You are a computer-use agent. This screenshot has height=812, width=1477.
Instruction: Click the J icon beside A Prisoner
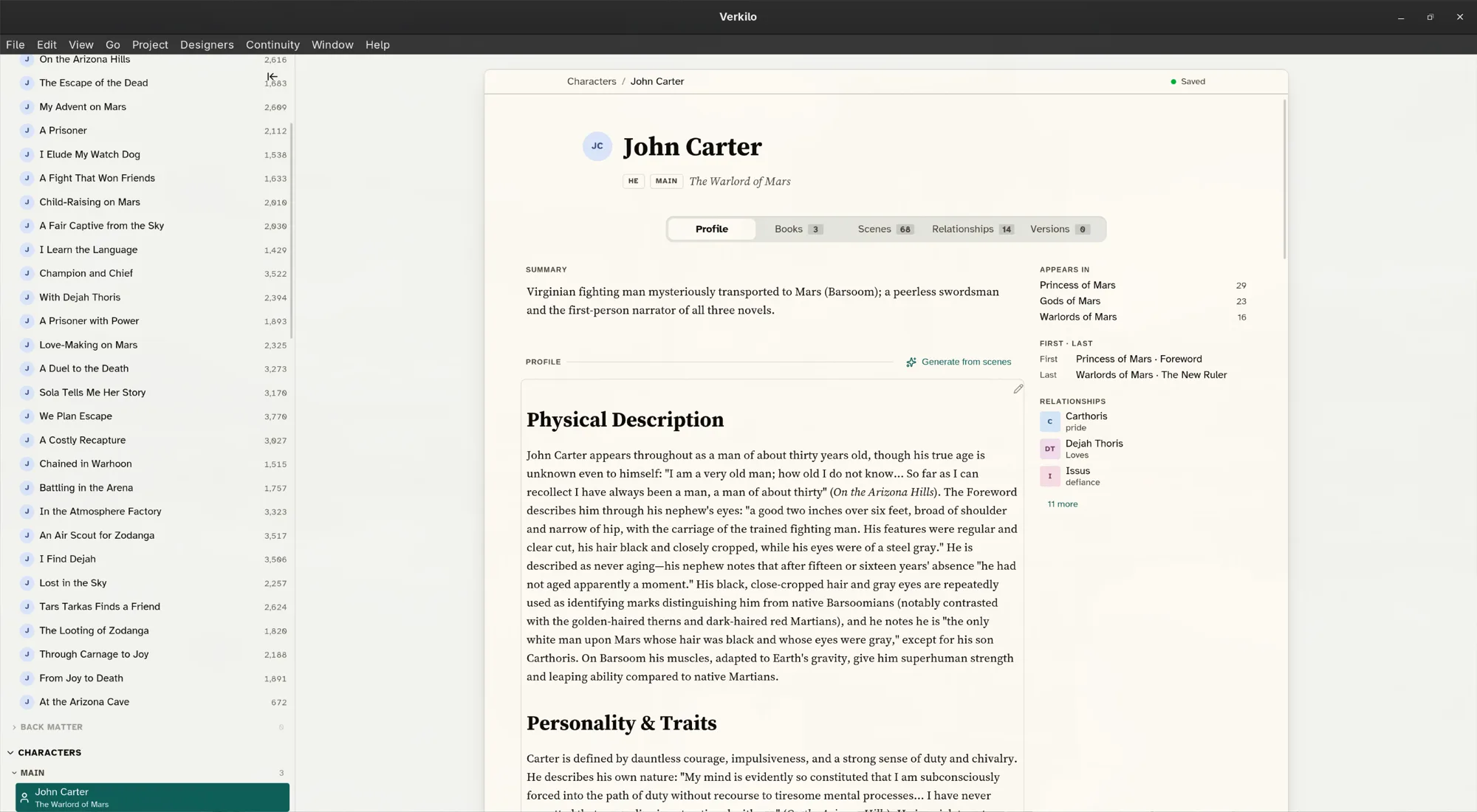pos(27,131)
